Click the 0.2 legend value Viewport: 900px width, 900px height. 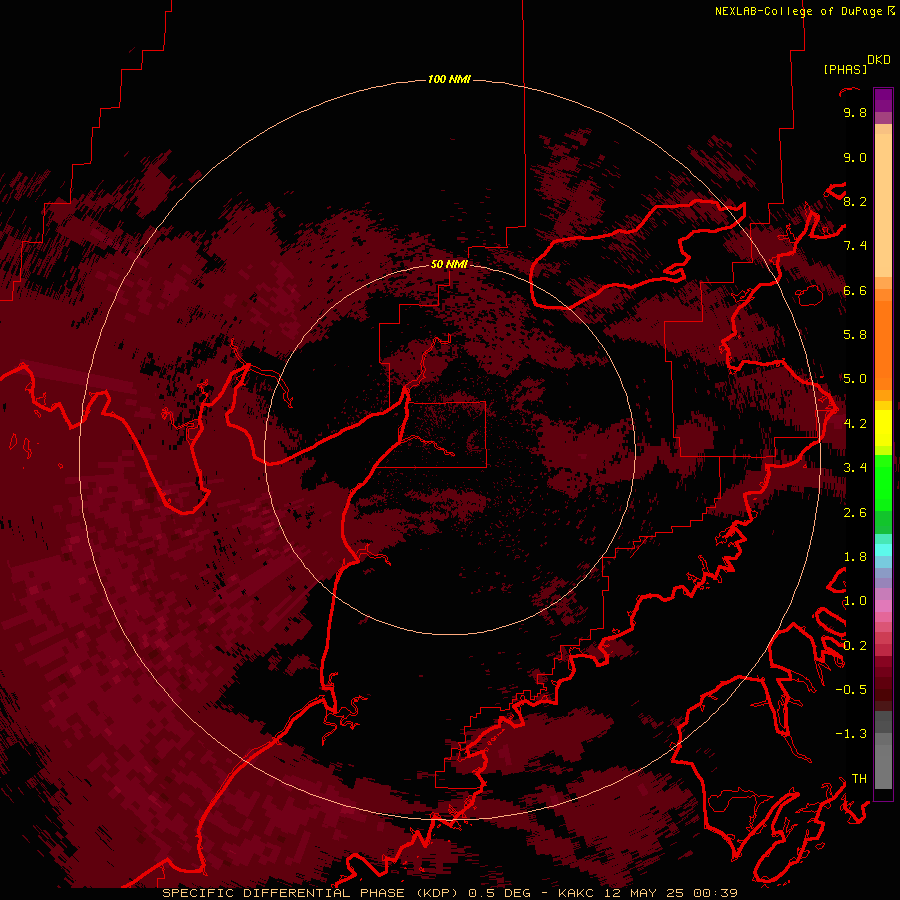click(x=855, y=646)
